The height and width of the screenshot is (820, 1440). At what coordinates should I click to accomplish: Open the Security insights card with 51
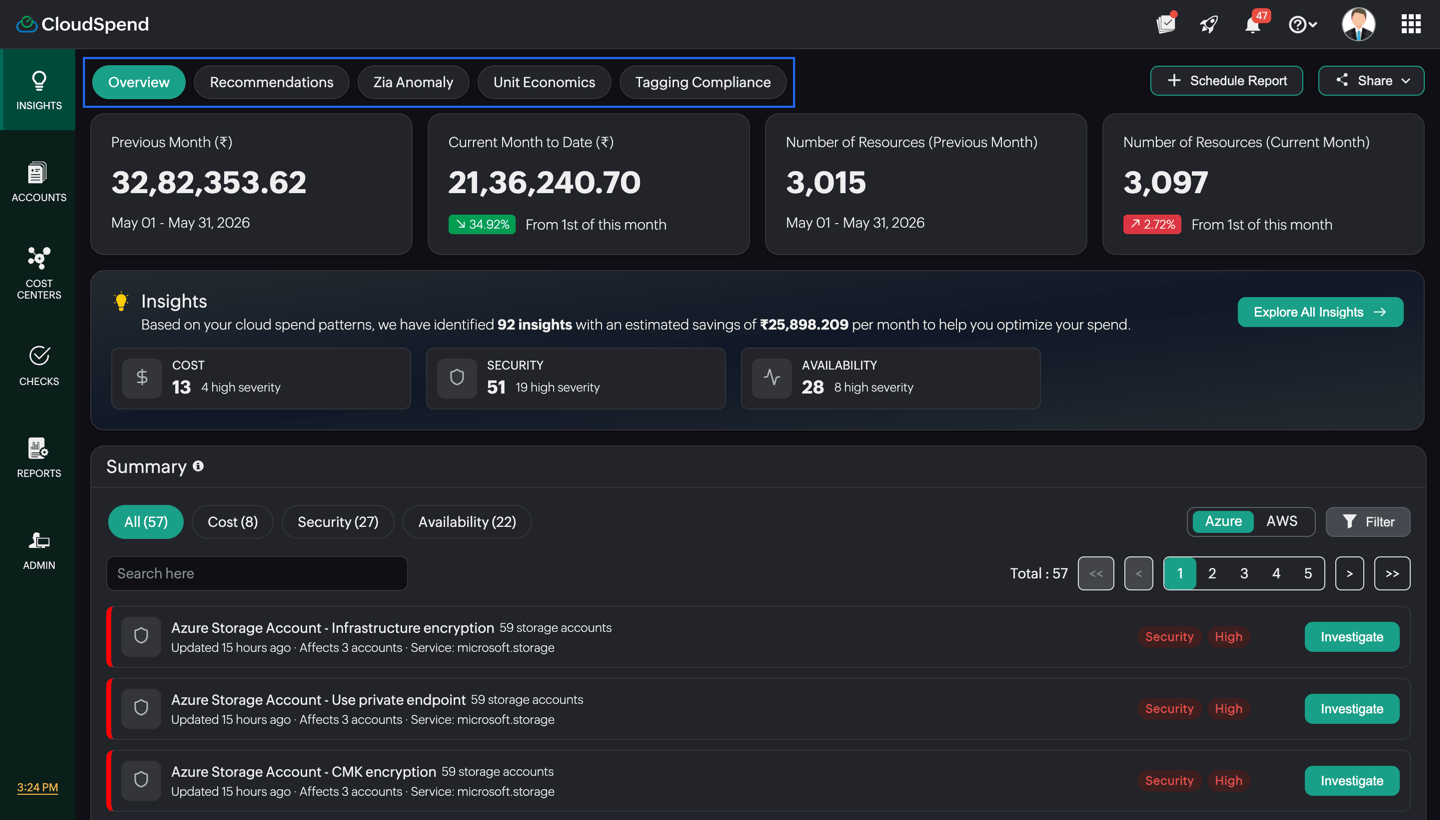click(x=576, y=378)
